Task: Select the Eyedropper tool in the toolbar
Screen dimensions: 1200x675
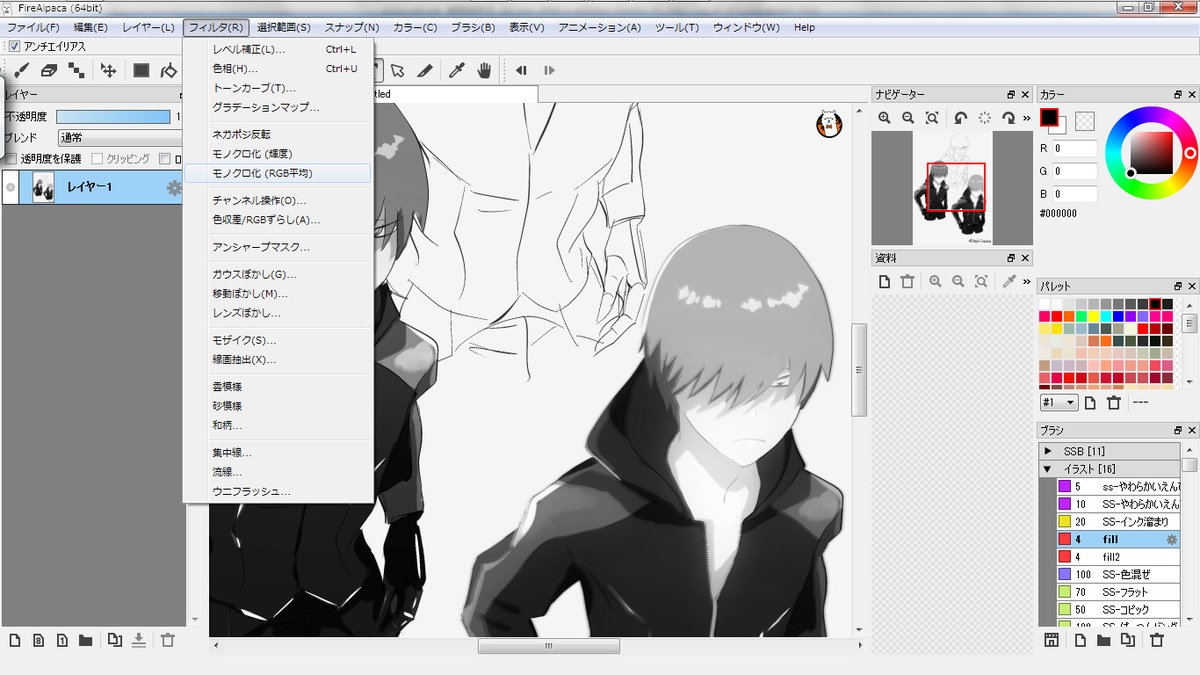Action: point(457,70)
